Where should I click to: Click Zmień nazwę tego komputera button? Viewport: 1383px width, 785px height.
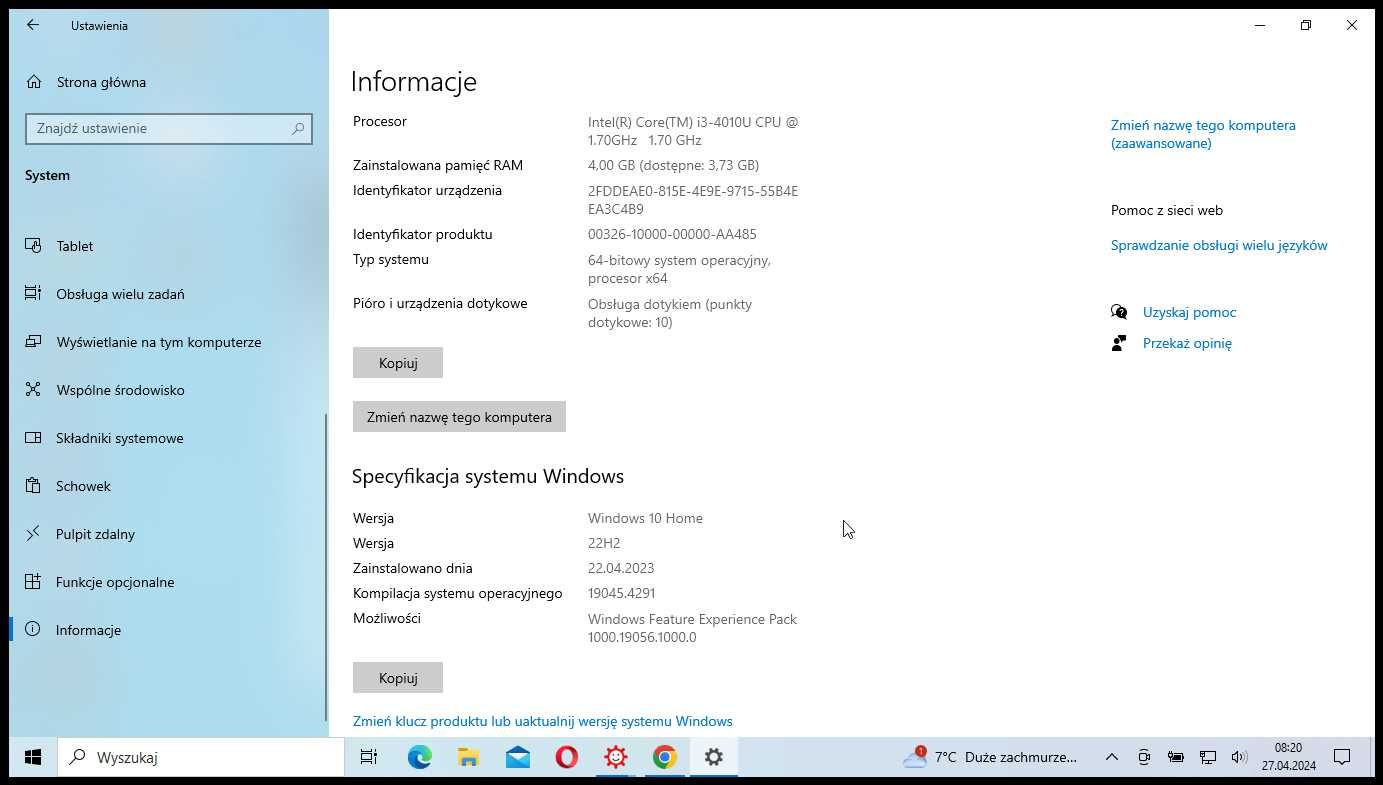459,417
